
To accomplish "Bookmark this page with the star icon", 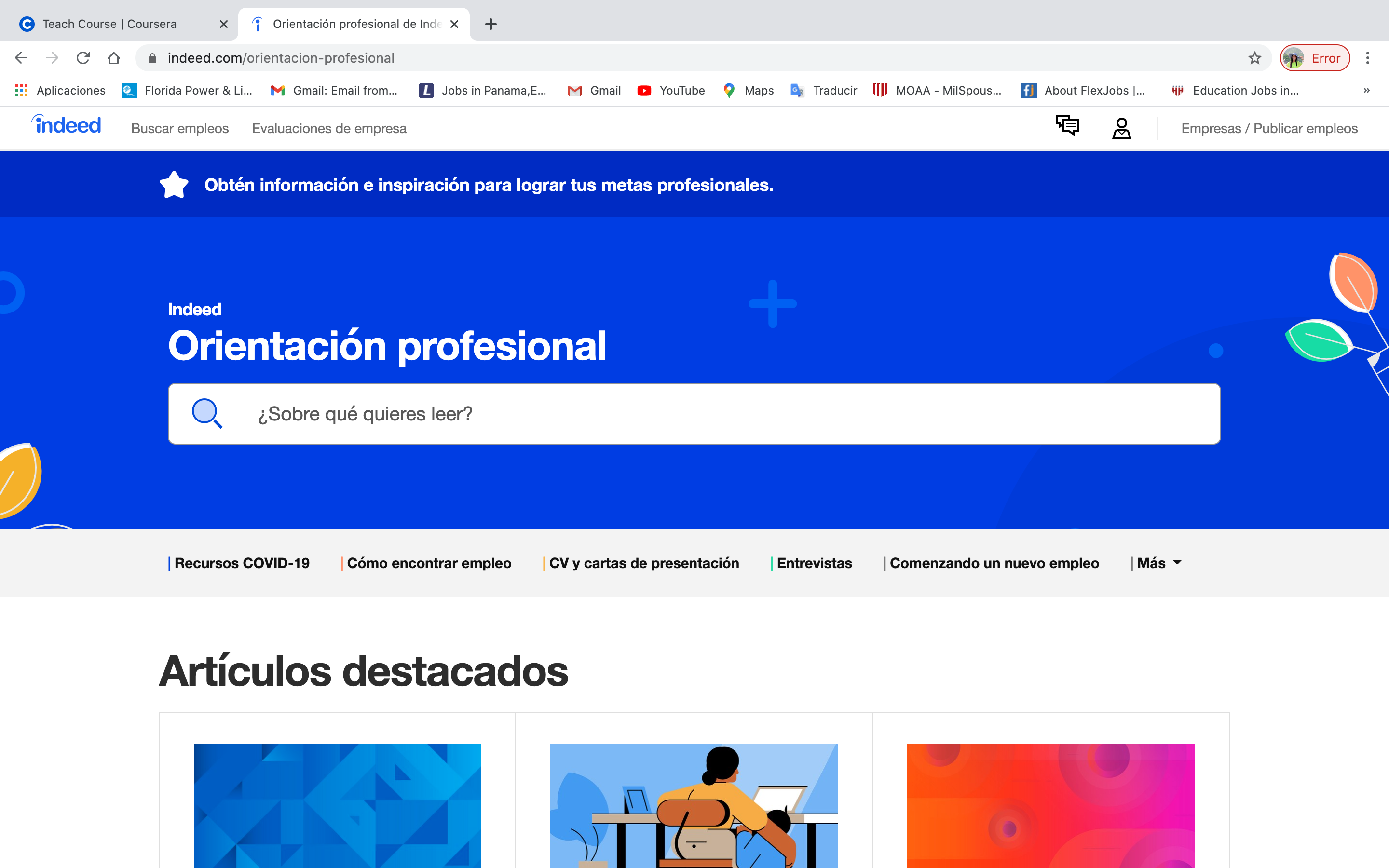I will (x=1254, y=58).
